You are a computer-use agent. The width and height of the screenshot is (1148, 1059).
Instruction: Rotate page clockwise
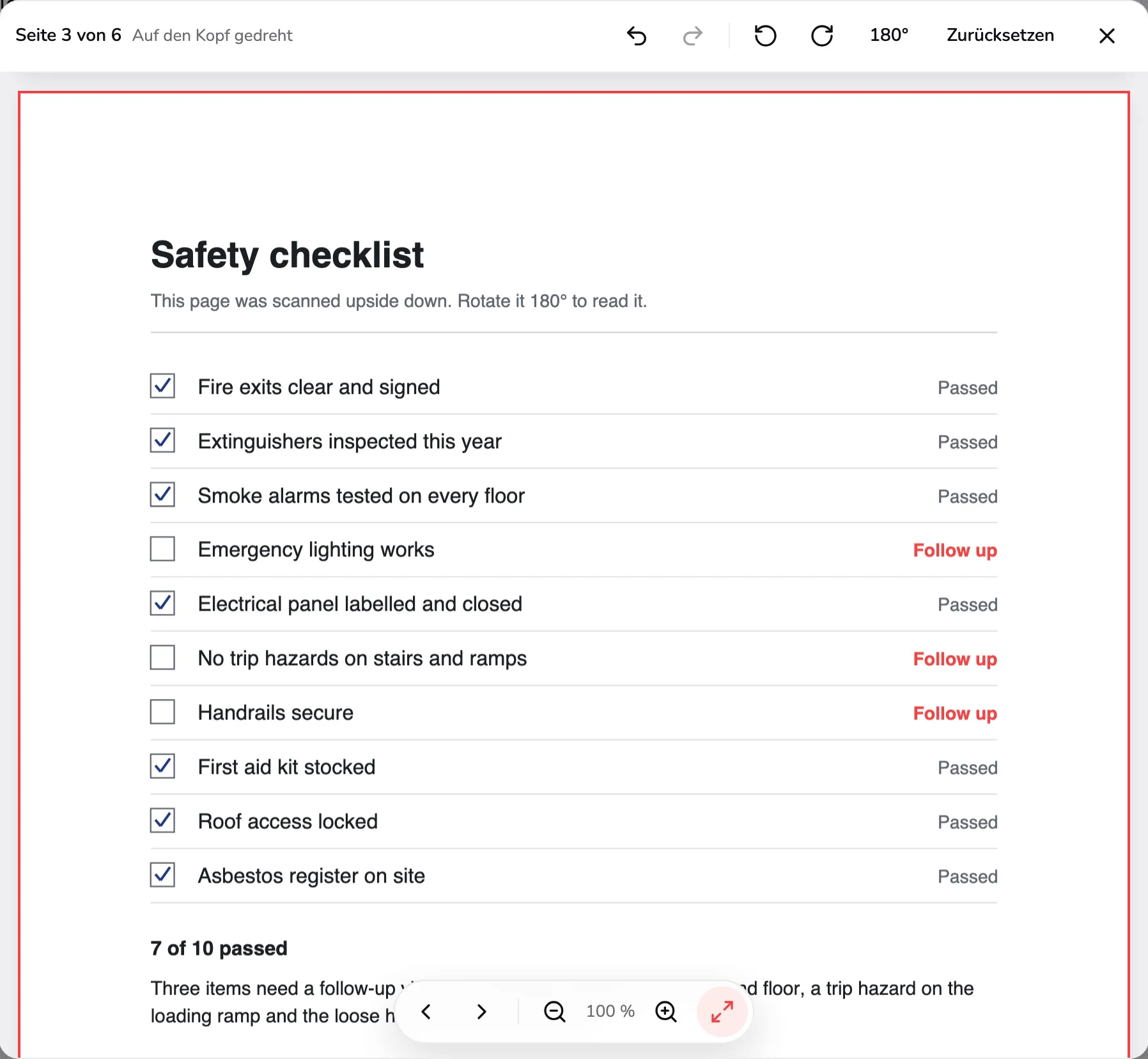point(822,36)
